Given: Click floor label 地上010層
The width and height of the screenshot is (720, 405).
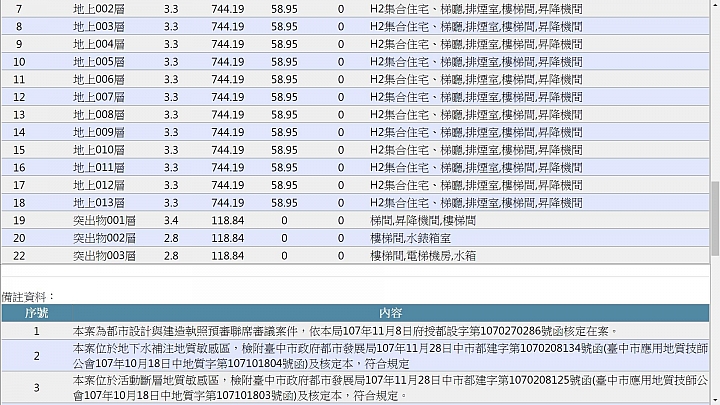Looking at the screenshot, I should pos(99,150).
